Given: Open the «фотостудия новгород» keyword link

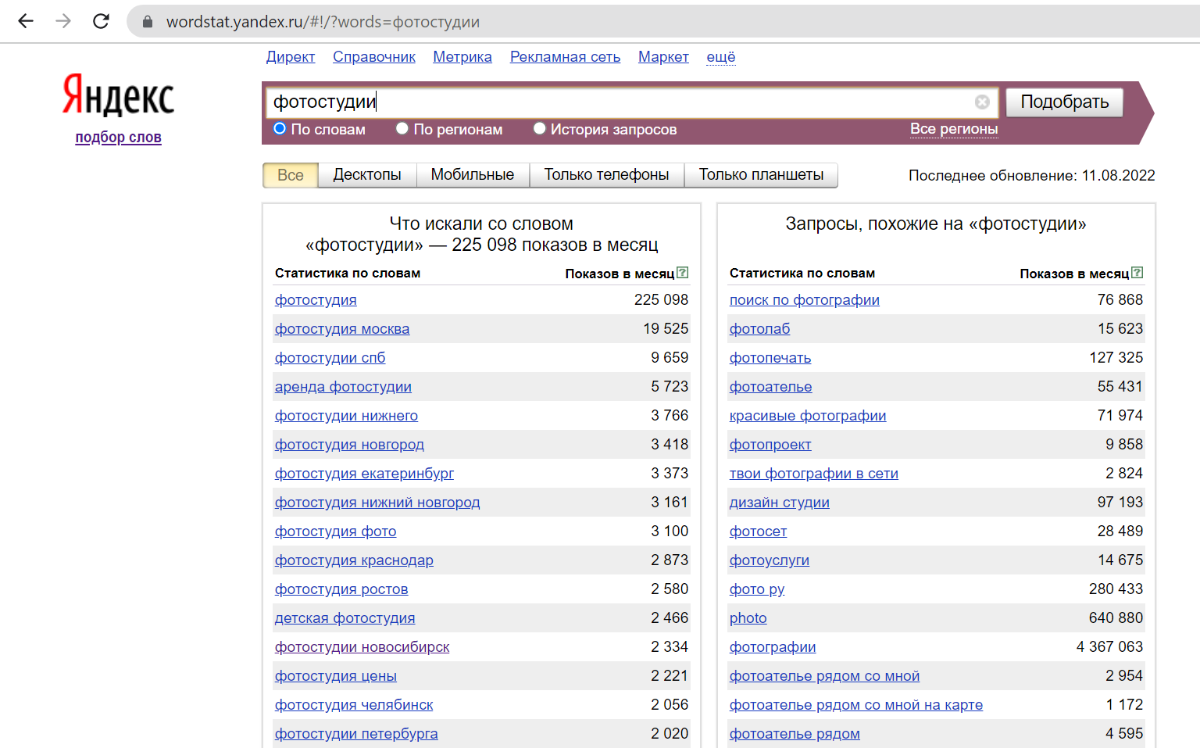Looking at the screenshot, I should click(350, 444).
